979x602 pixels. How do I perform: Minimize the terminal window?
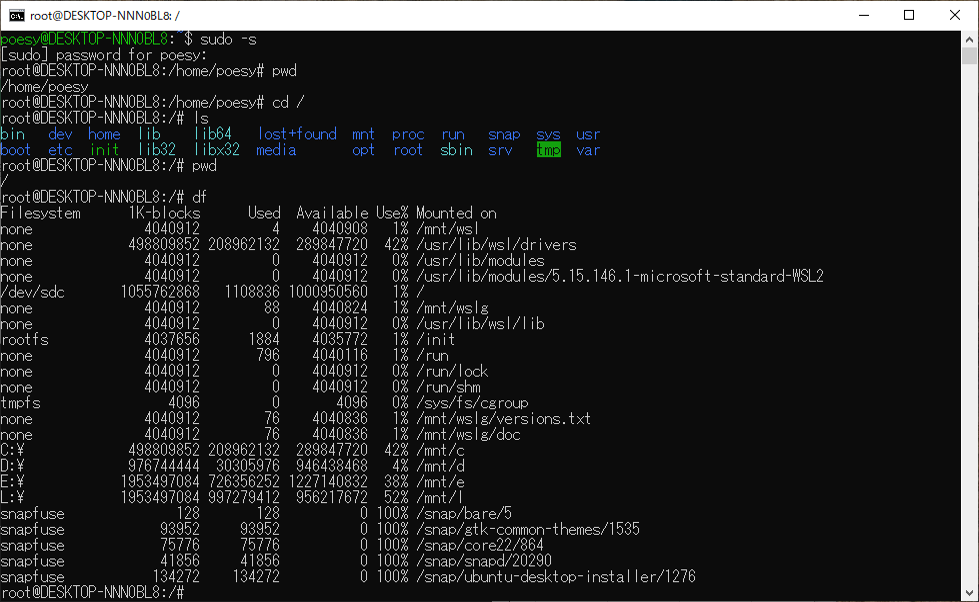pos(862,15)
